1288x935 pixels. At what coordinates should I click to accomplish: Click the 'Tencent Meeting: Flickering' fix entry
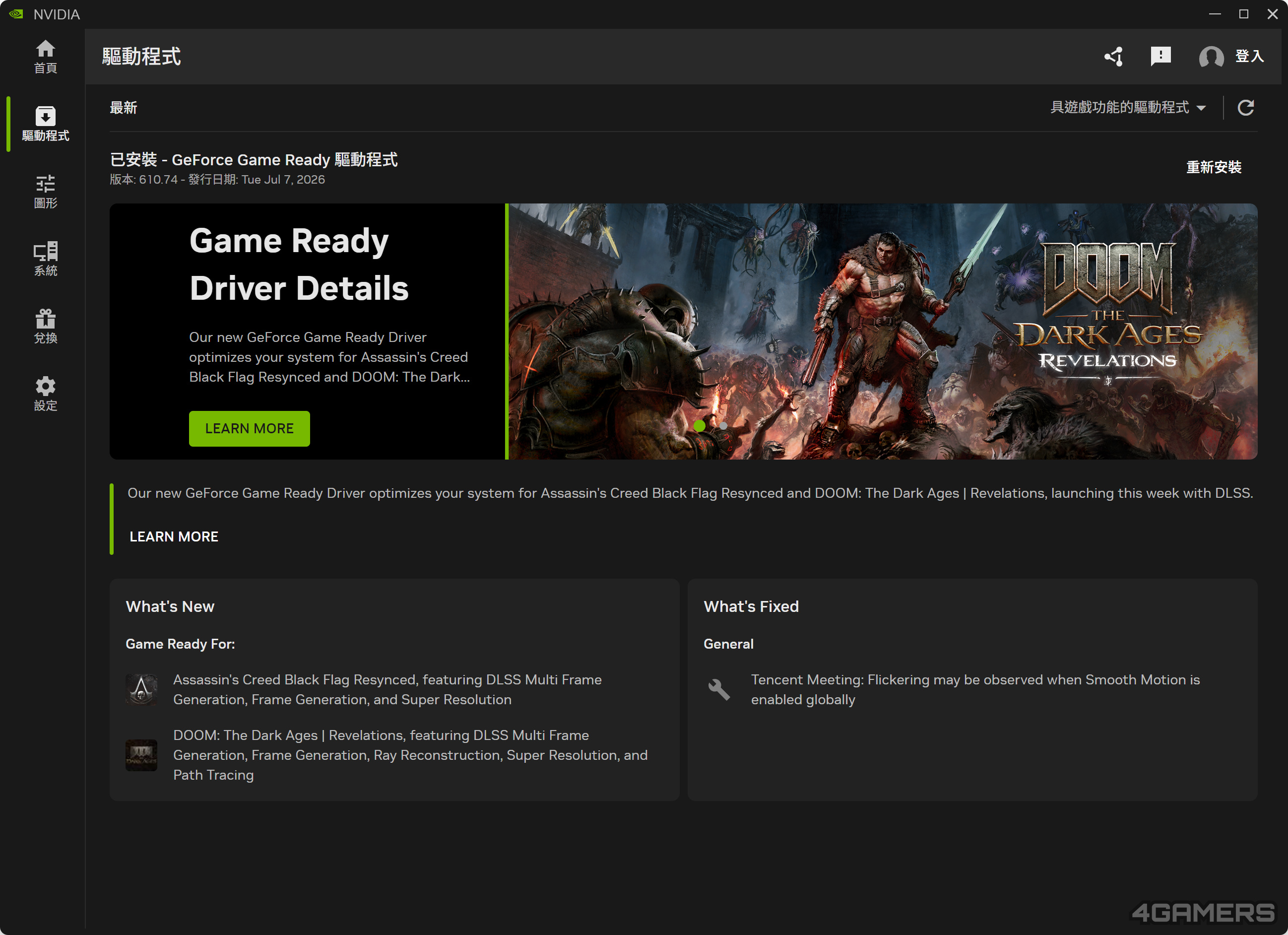click(975, 689)
